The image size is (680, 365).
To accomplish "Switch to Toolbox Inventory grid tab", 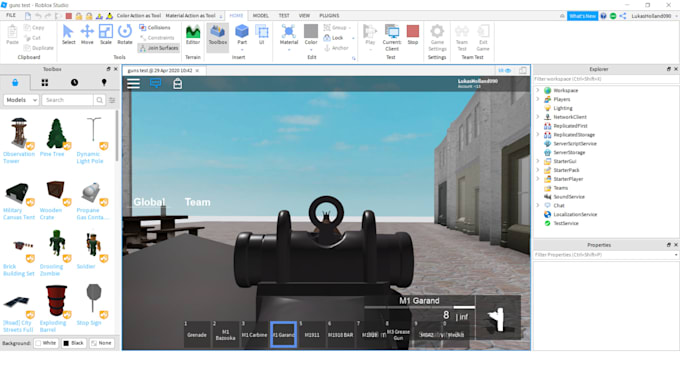I will [x=45, y=82].
